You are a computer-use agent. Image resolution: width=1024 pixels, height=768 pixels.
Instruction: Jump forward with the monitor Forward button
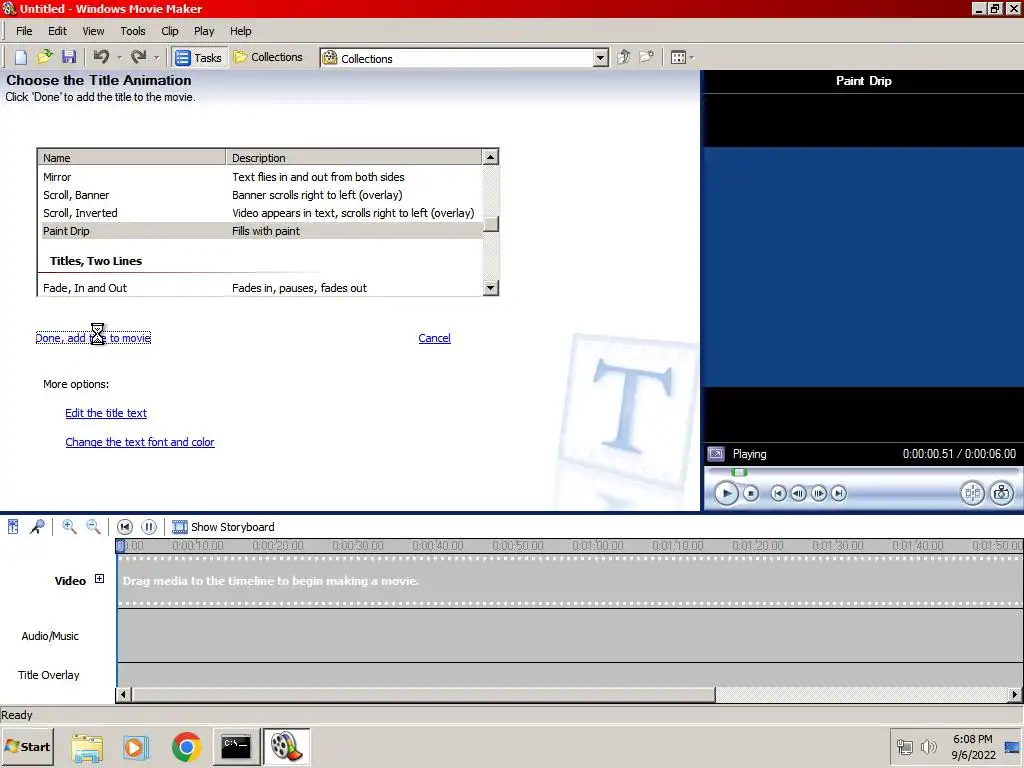(x=839, y=494)
